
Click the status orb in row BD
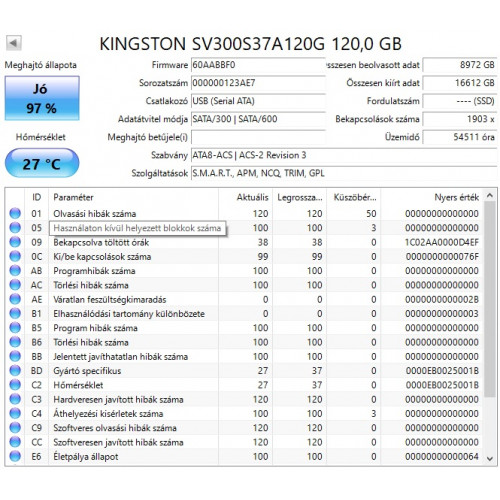click(15, 371)
